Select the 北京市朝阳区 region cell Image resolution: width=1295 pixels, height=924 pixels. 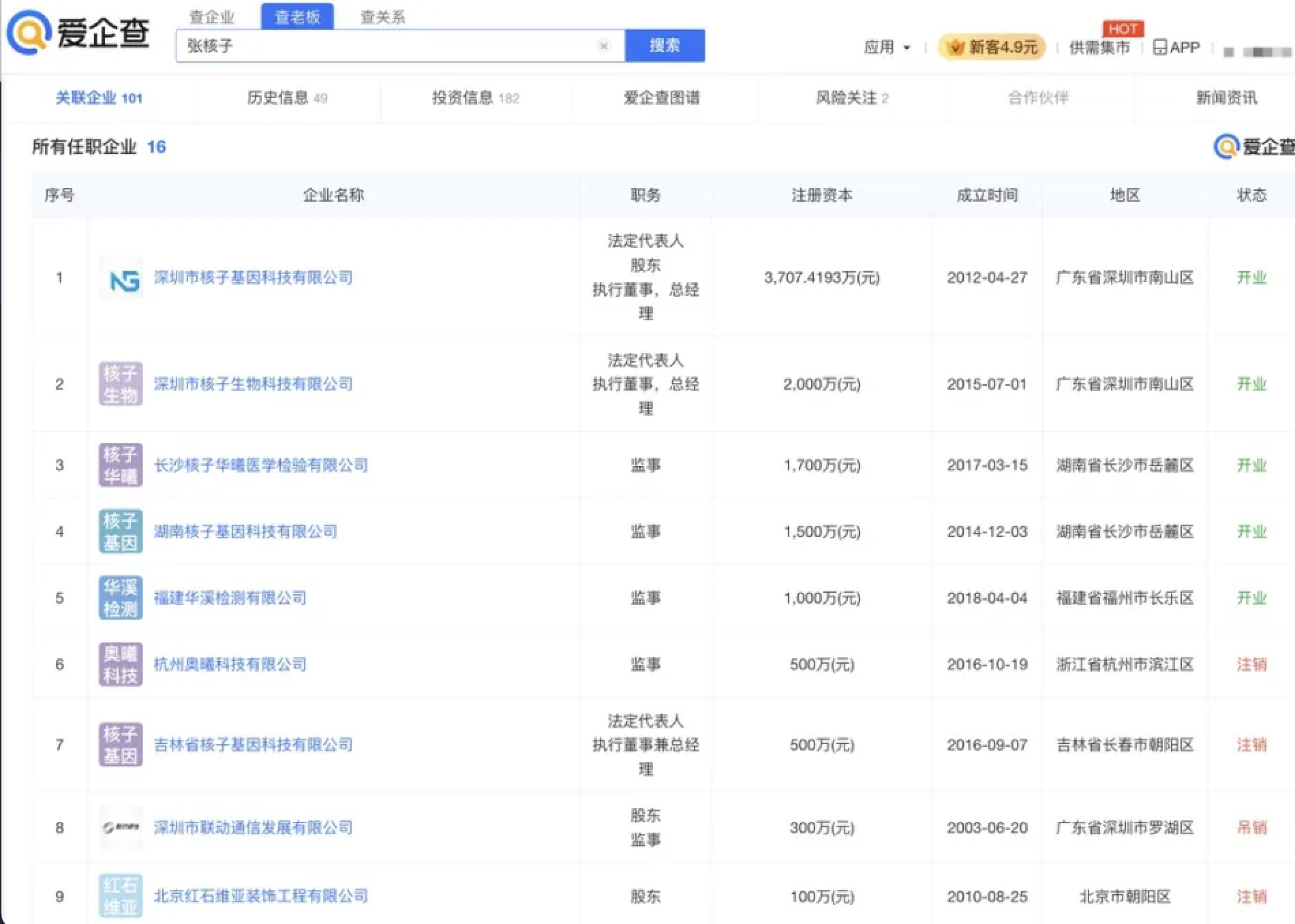pos(1125,896)
